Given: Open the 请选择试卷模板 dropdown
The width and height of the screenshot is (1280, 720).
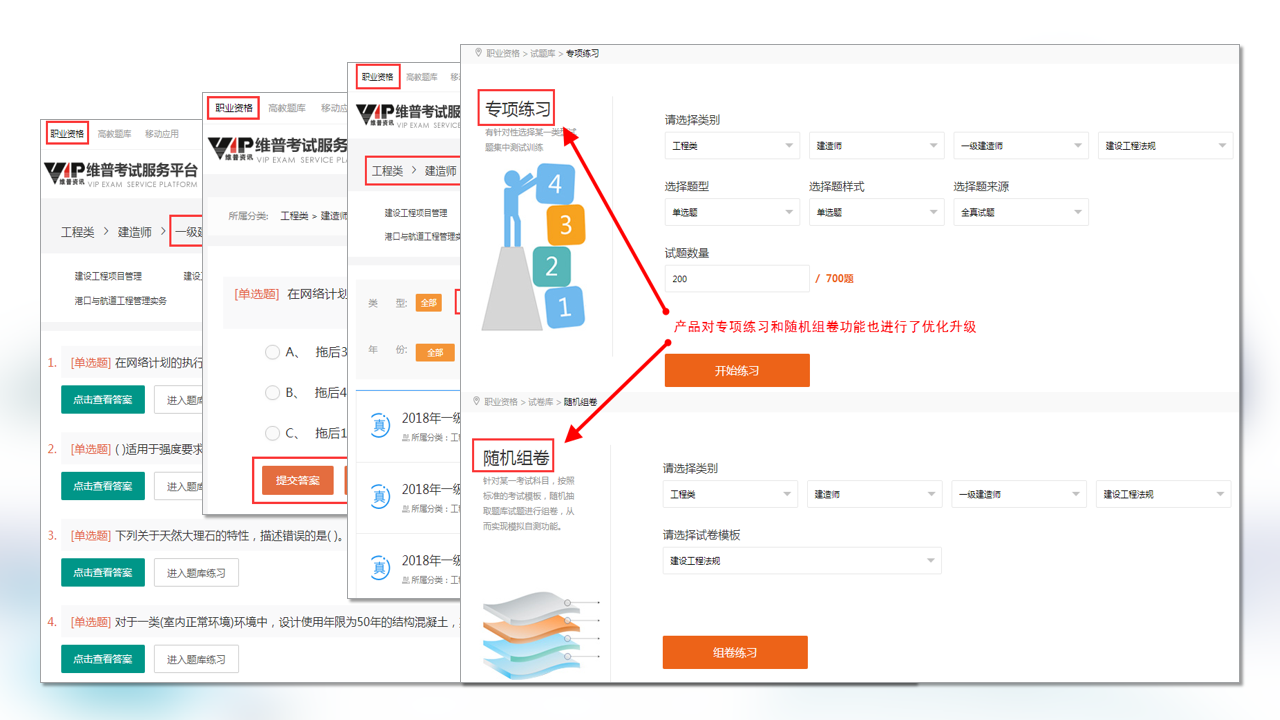Looking at the screenshot, I should [801, 561].
